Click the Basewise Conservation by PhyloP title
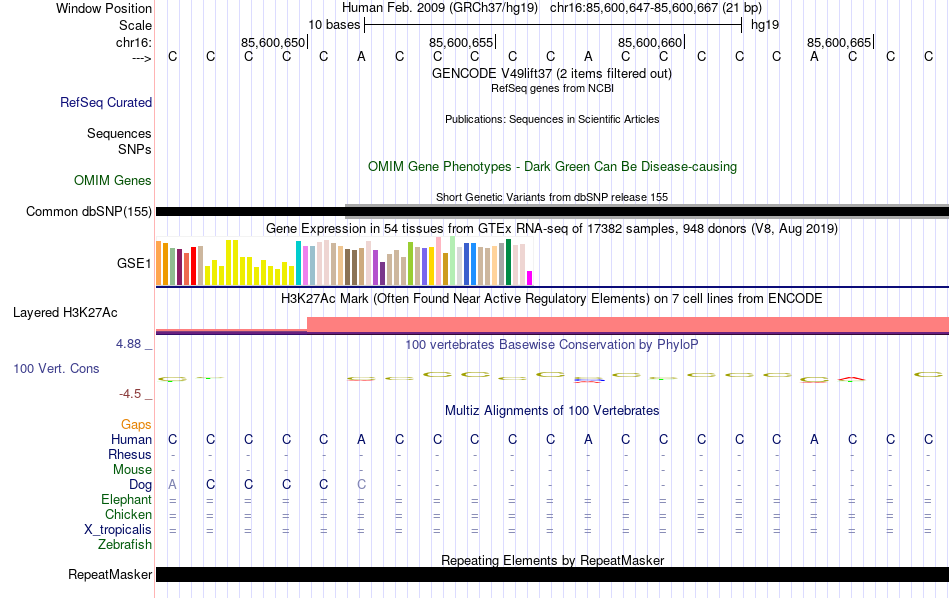950x598 pixels. 552,345
